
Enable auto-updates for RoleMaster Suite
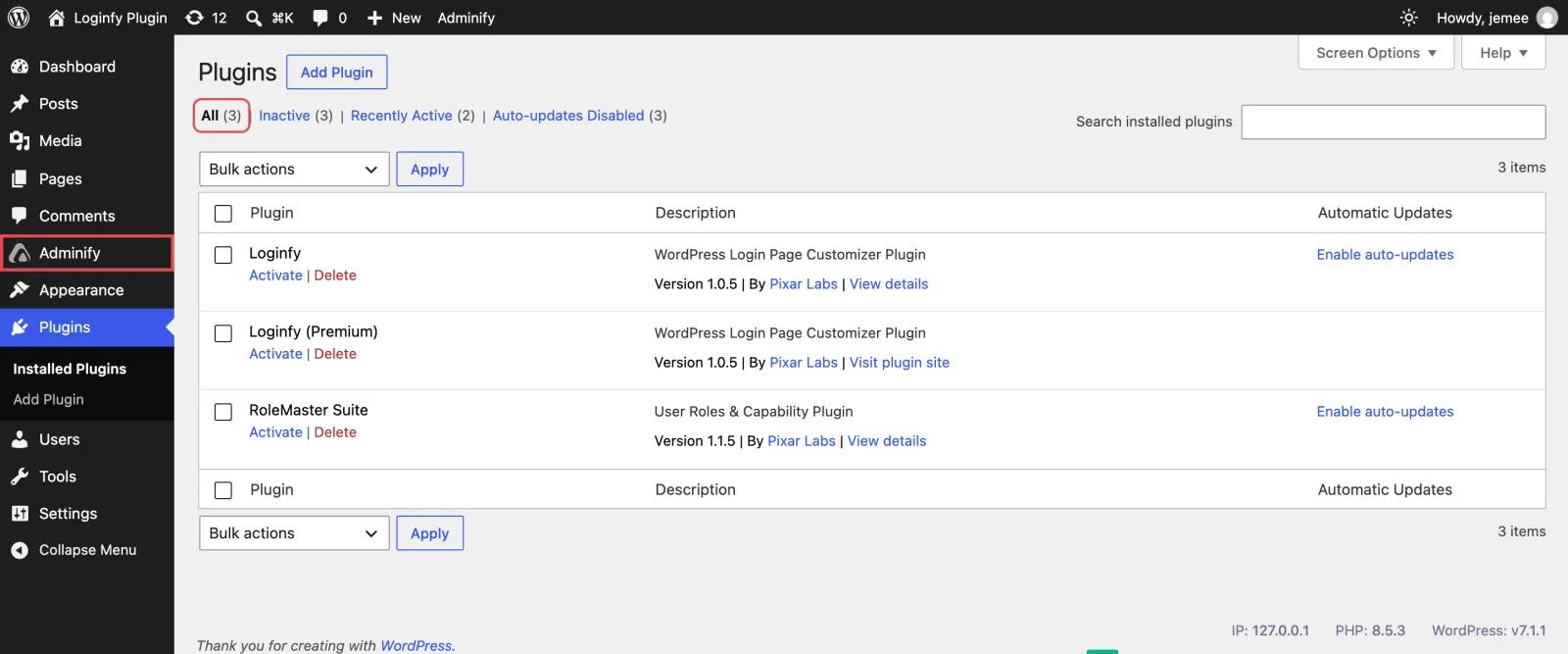tap(1385, 412)
